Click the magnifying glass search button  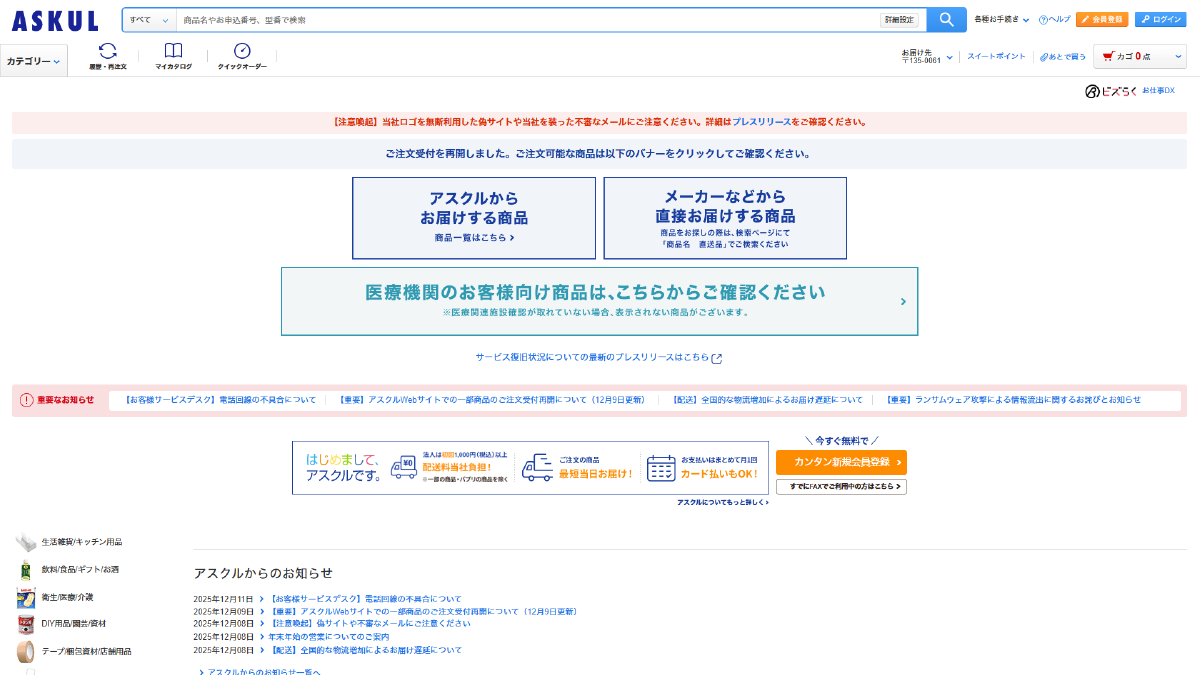click(x=946, y=20)
